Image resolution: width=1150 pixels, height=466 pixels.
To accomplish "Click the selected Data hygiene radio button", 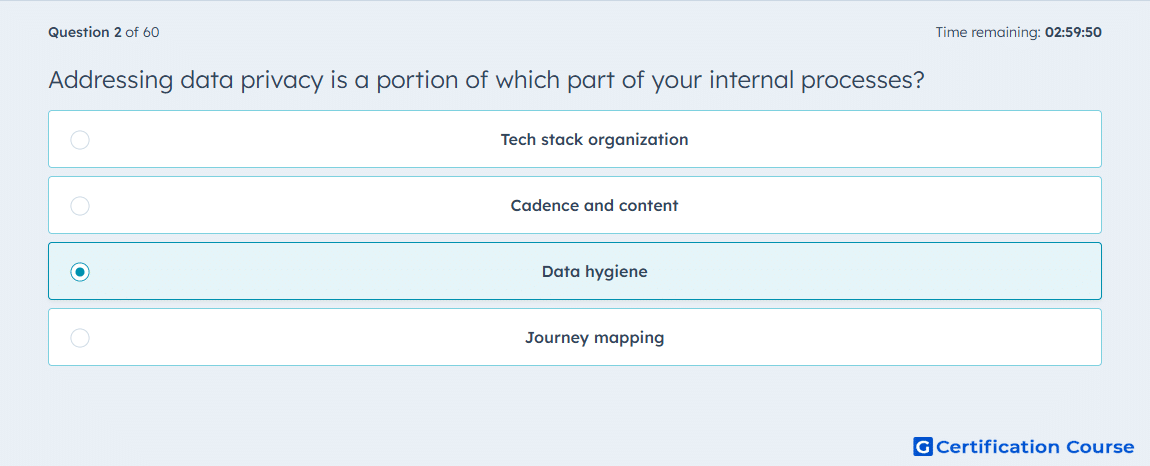I will [80, 272].
